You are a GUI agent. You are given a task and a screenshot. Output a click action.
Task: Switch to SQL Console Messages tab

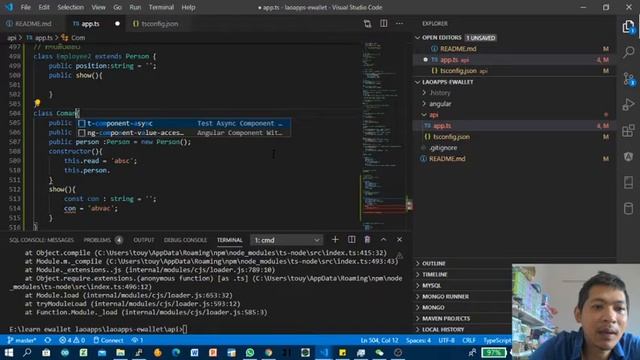coord(41,240)
